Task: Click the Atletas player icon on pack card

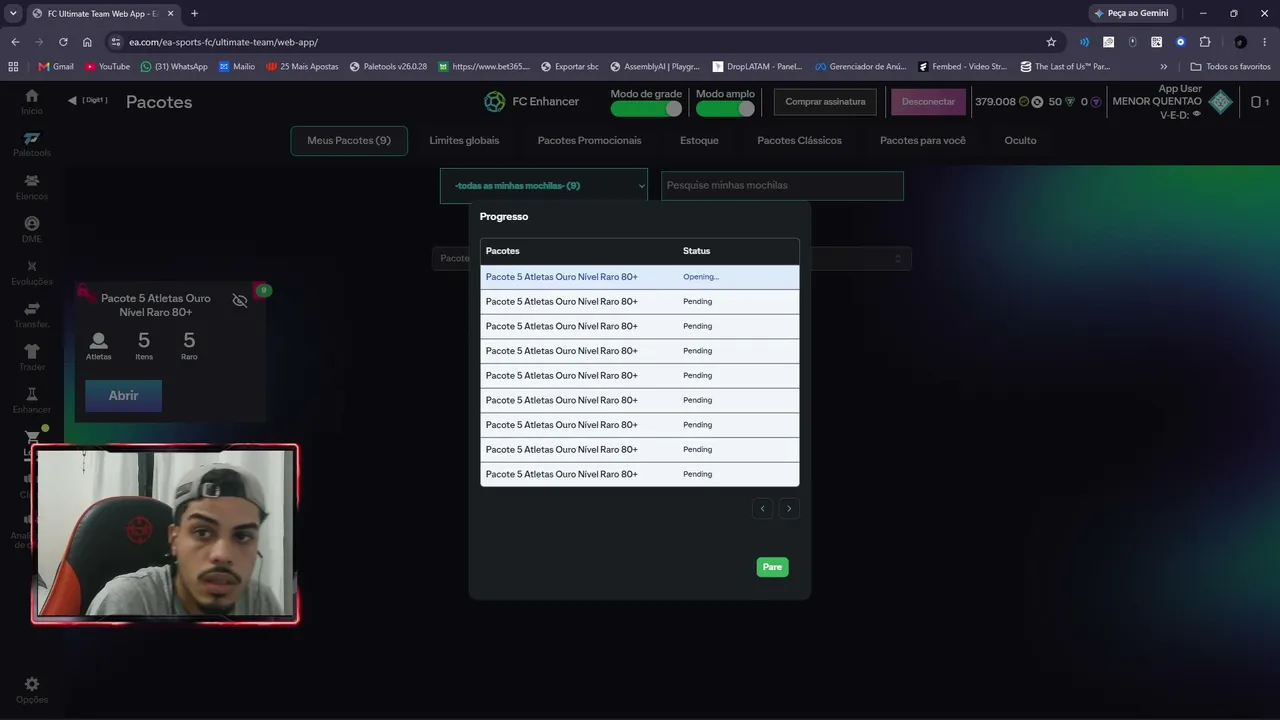Action: click(x=98, y=341)
